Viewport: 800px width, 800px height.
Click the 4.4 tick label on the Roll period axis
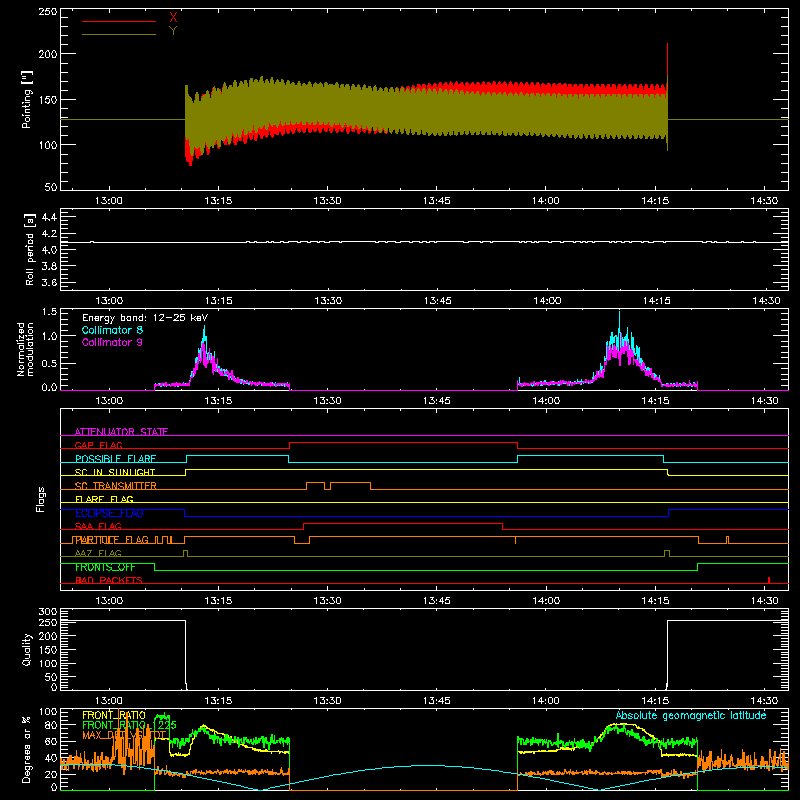pos(49,217)
